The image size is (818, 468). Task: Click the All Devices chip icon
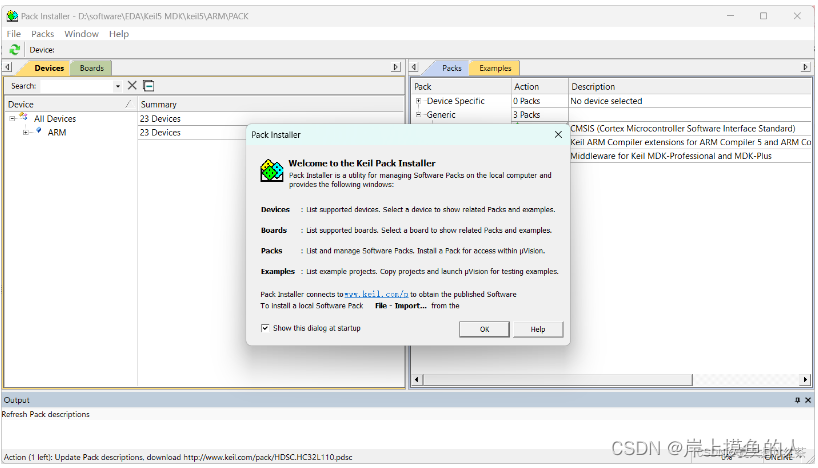click(x=23, y=117)
